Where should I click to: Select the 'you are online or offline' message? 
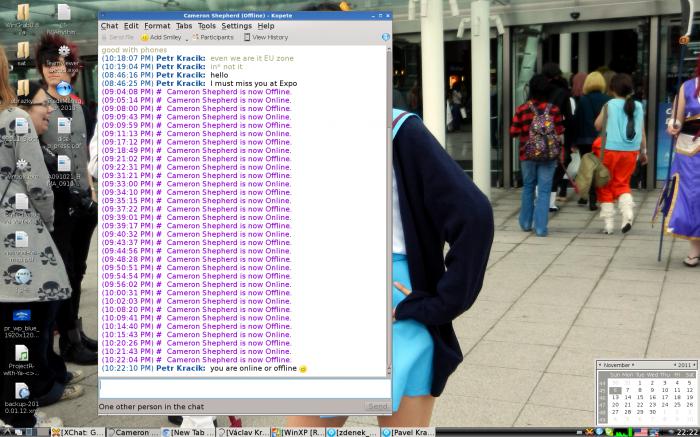click(x=254, y=368)
